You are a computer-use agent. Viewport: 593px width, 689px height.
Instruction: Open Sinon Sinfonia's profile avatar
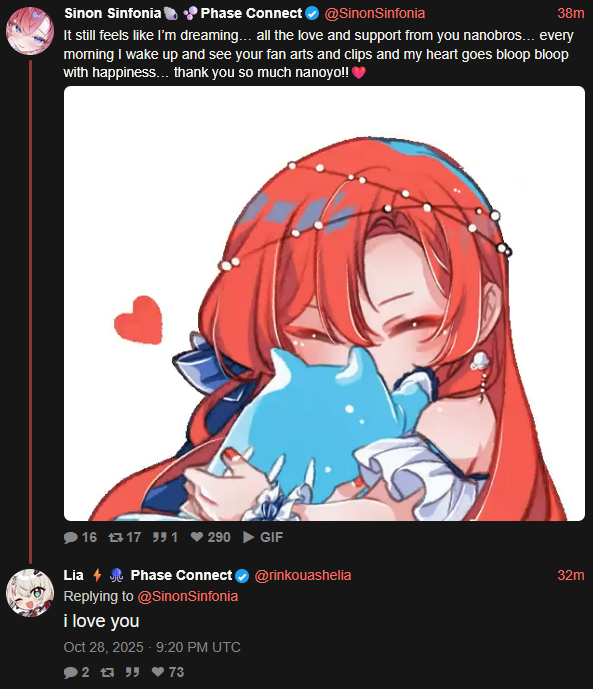click(30, 31)
